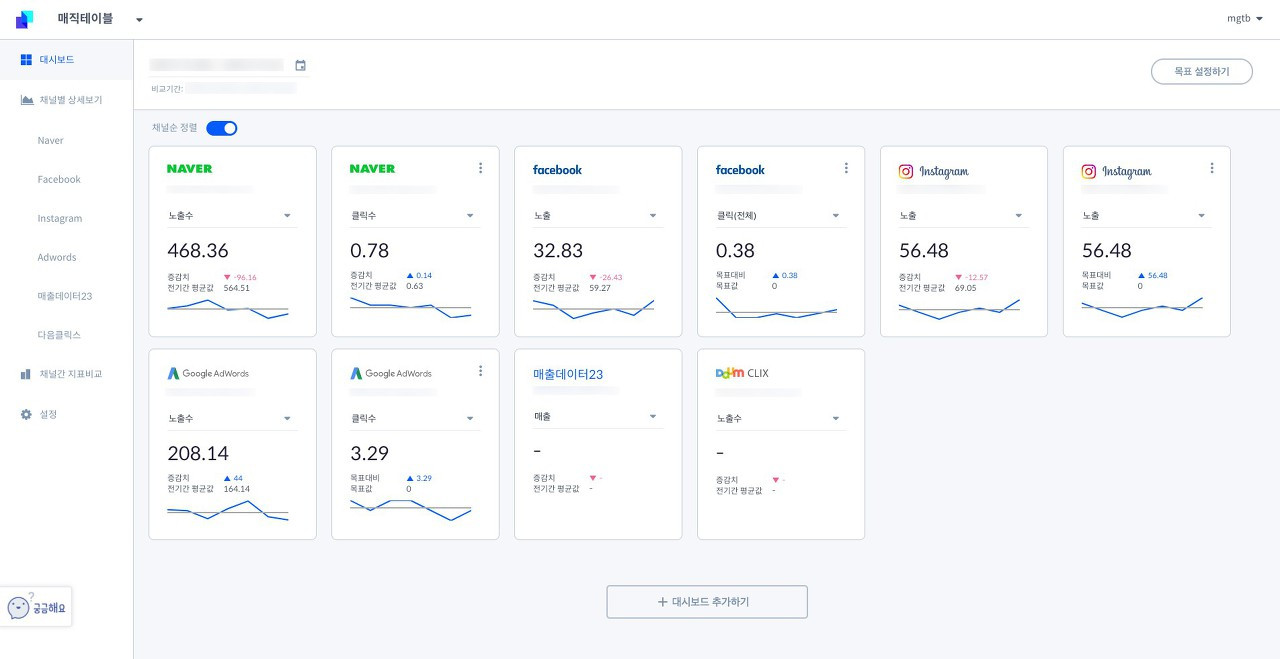Open the second Instagram card three-dot menu
This screenshot has height=659, width=1280.
tap(1212, 168)
